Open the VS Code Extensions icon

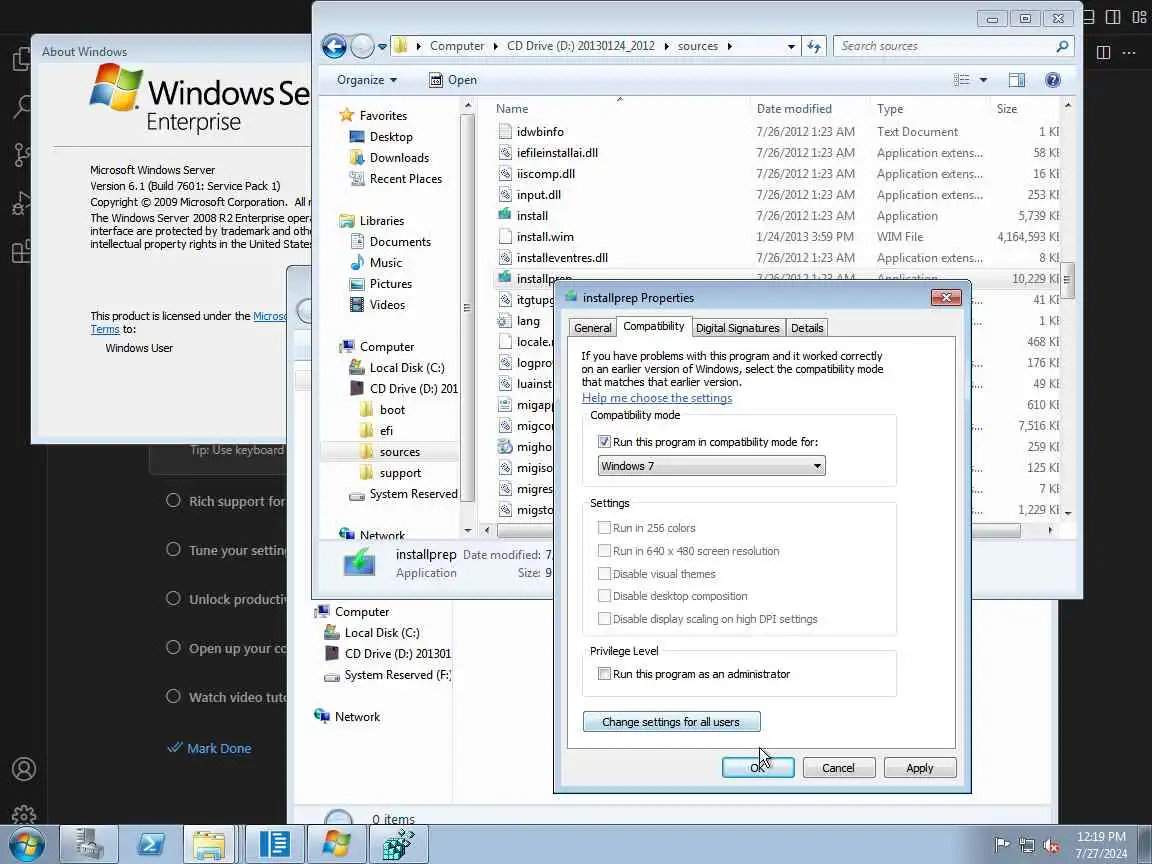[22, 251]
